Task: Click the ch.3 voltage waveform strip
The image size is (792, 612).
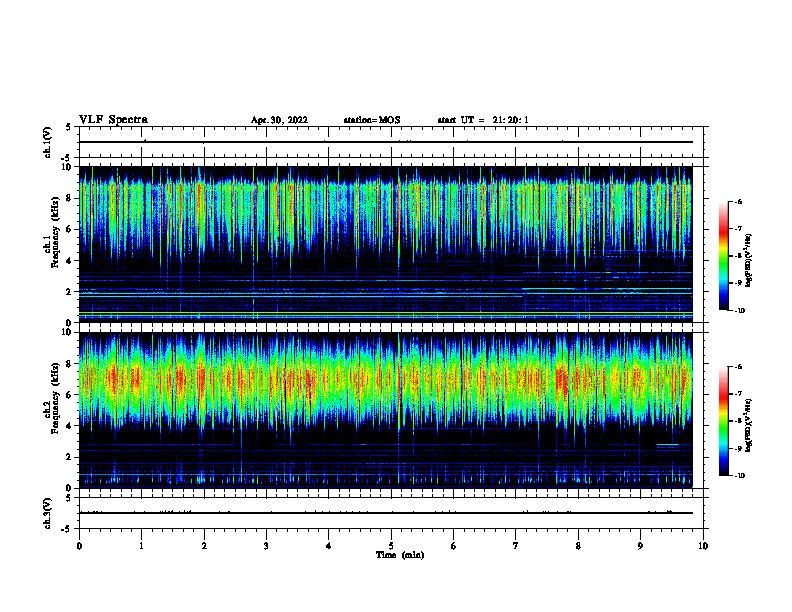Action: pyautogui.click(x=391, y=513)
